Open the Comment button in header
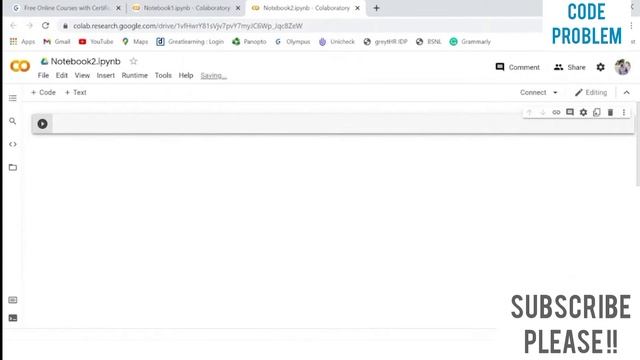Image resolution: width=640 pixels, height=360 pixels. pos(518,67)
